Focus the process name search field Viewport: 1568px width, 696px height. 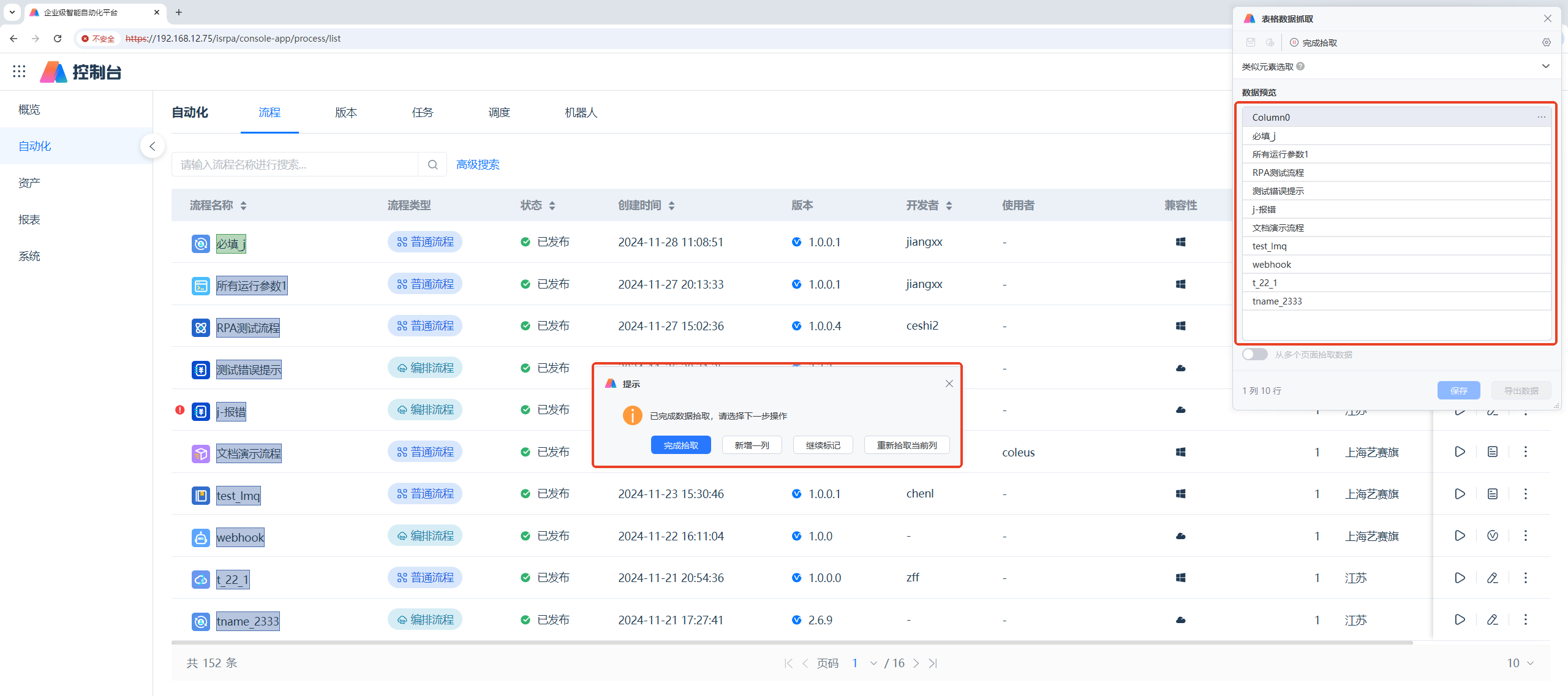point(295,164)
